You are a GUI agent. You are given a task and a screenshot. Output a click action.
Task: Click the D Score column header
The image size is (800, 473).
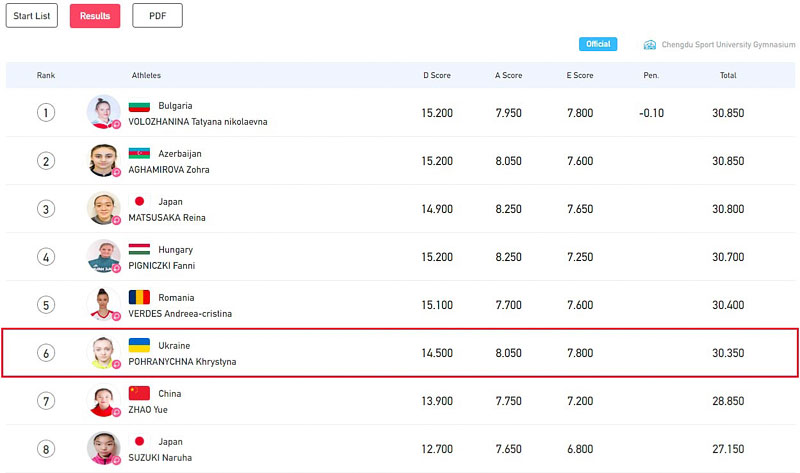[437, 76]
